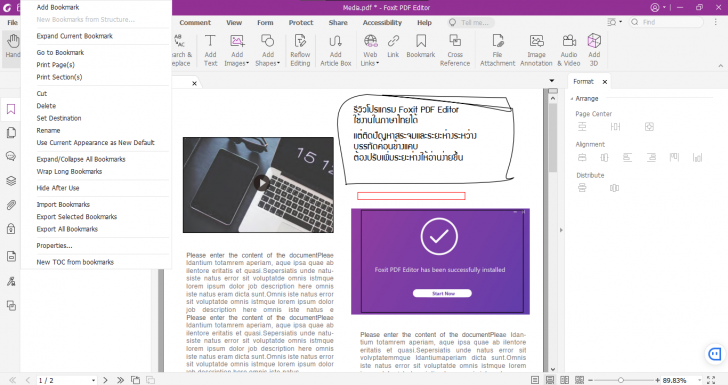The height and width of the screenshot is (385, 728).
Task: Adjust the zoom slider handle
Action: click(620, 380)
